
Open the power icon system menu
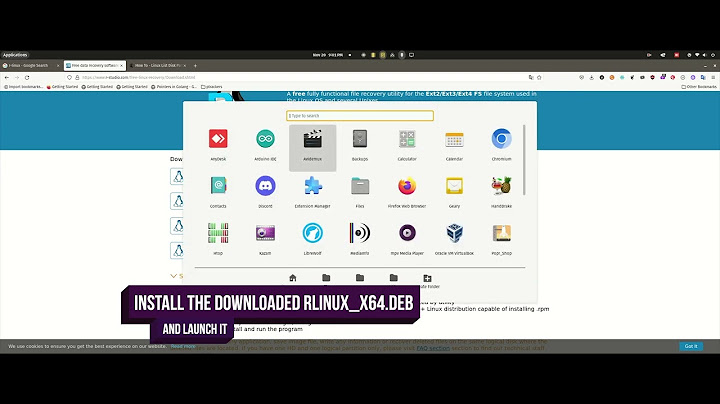tap(713, 55)
